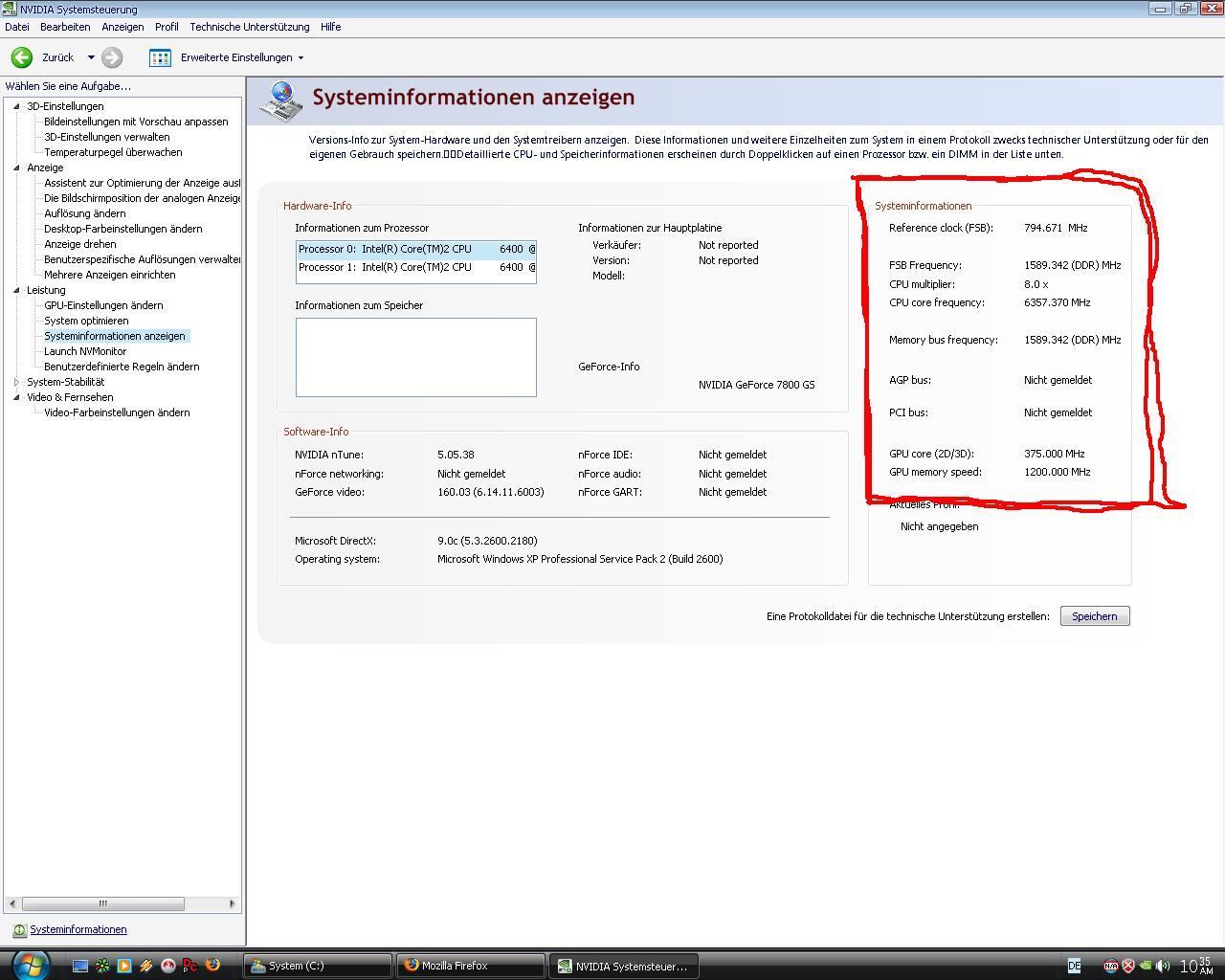Open the Bearbeiten menu
The image size is (1225, 980).
(65, 27)
